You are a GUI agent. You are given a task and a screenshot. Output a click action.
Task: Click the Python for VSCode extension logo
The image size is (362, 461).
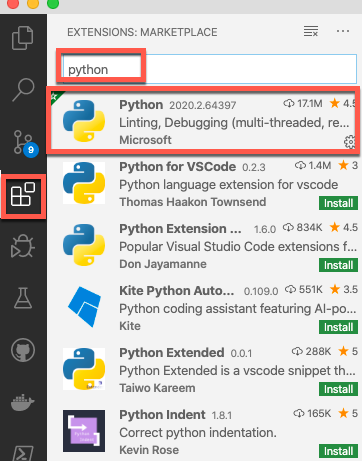(84, 183)
